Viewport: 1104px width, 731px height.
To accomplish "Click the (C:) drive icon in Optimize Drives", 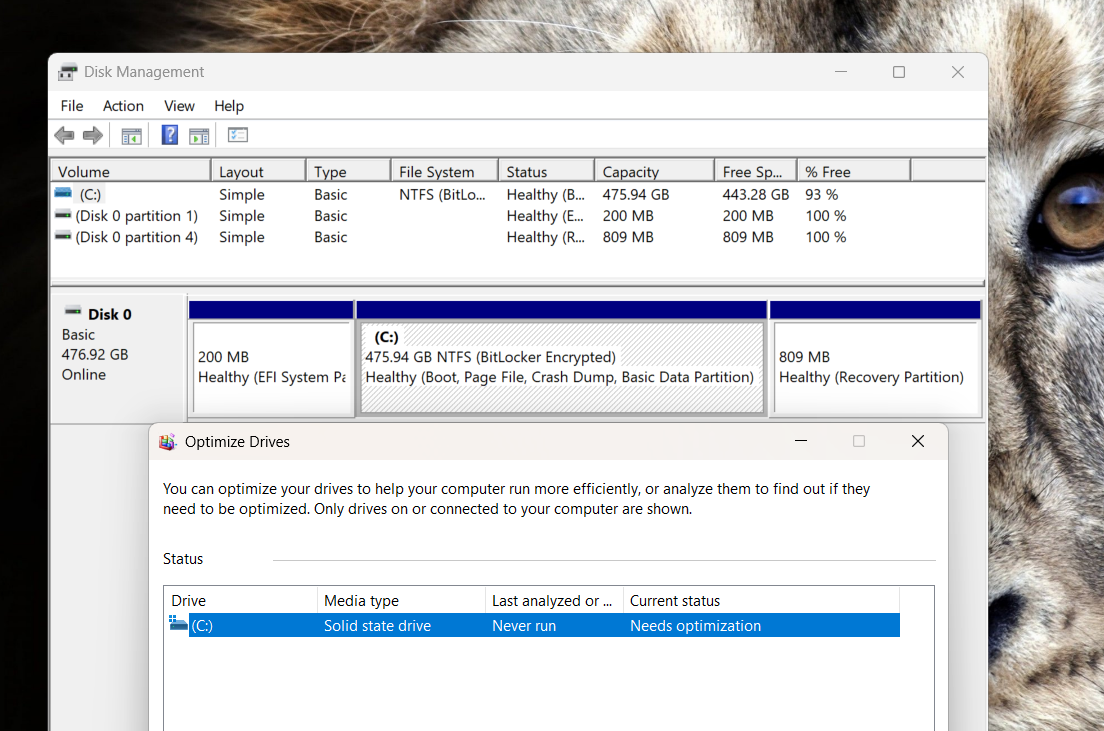I will pos(179,623).
